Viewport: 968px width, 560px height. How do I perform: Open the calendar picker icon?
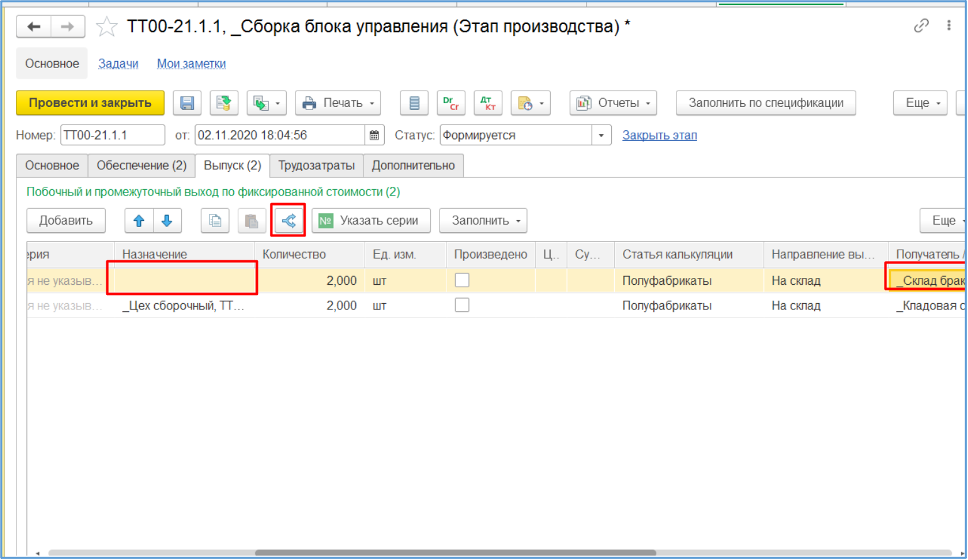coord(375,135)
